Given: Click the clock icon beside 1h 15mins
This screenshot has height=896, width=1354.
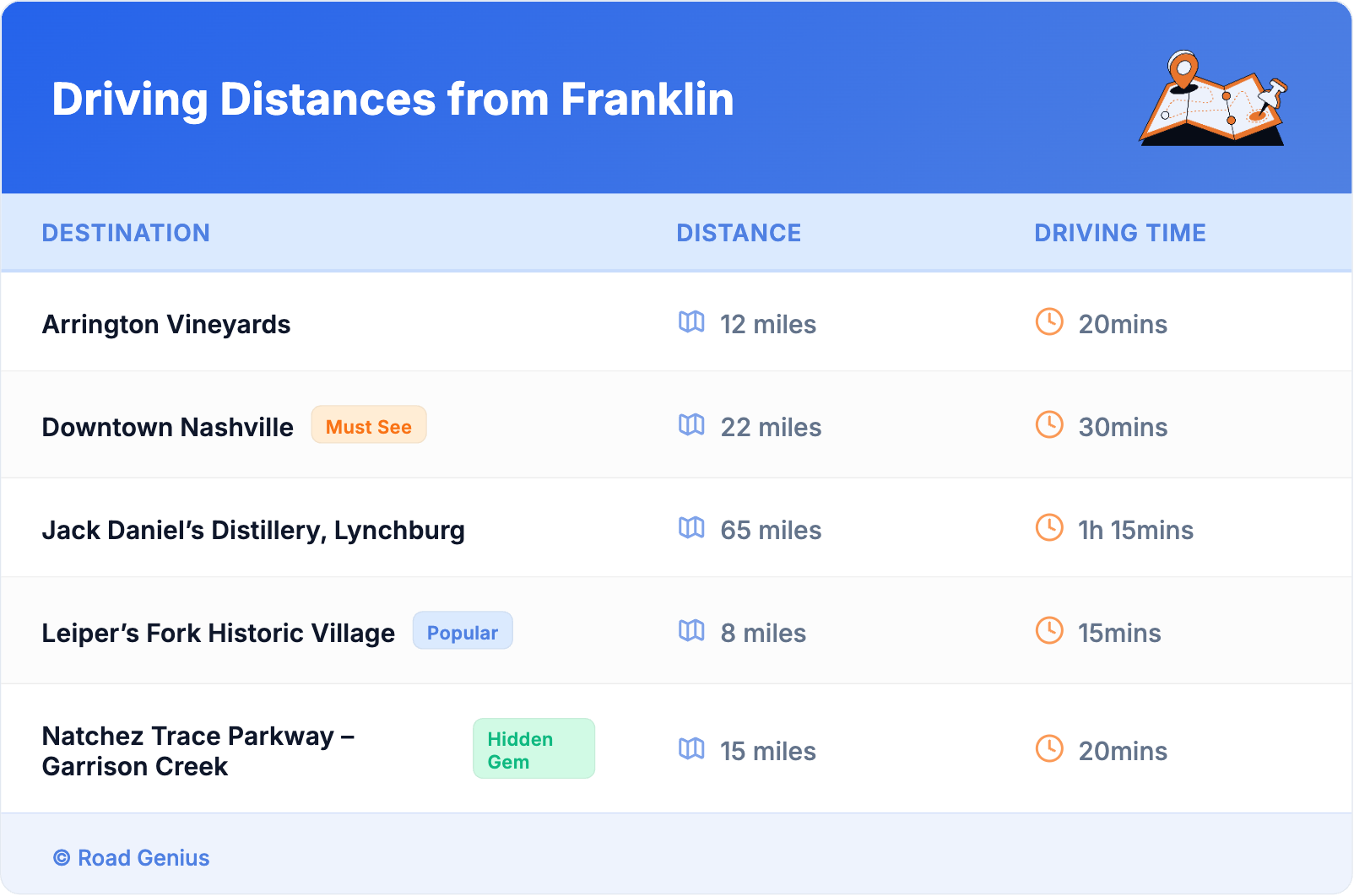Looking at the screenshot, I should tap(1049, 527).
